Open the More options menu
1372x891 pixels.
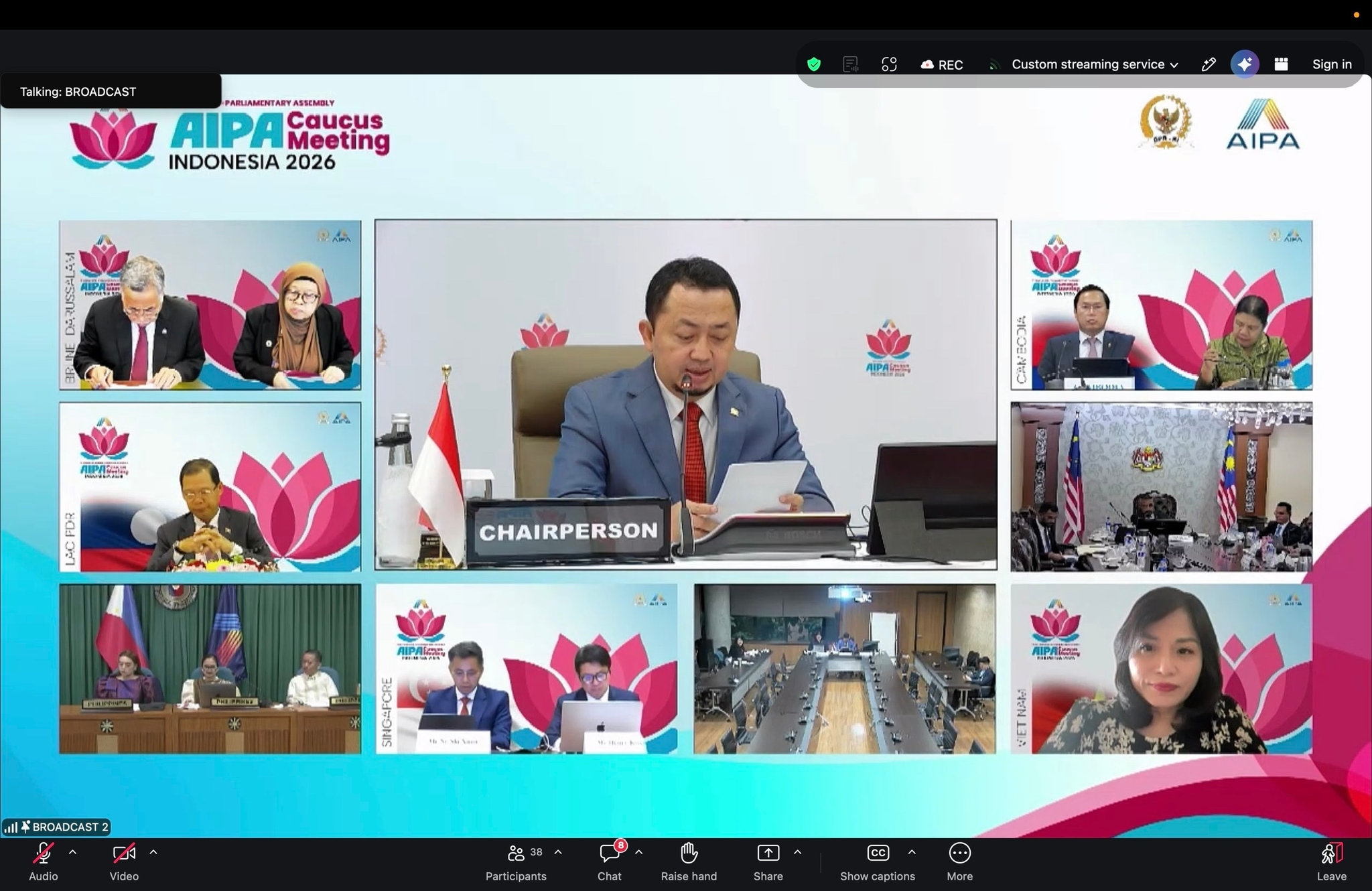click(960, 862)
